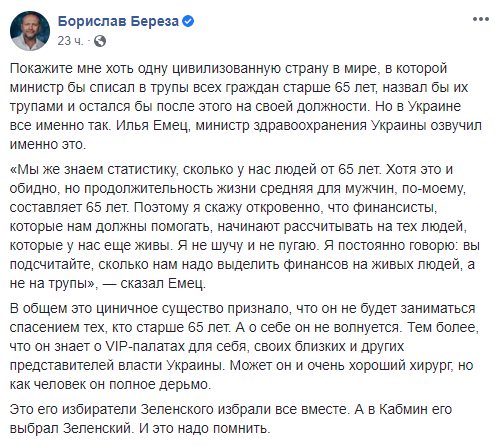This screenshot has height=446, width=497.
Task: Click the word 'финансисты' in the quote
Action: 395,207
